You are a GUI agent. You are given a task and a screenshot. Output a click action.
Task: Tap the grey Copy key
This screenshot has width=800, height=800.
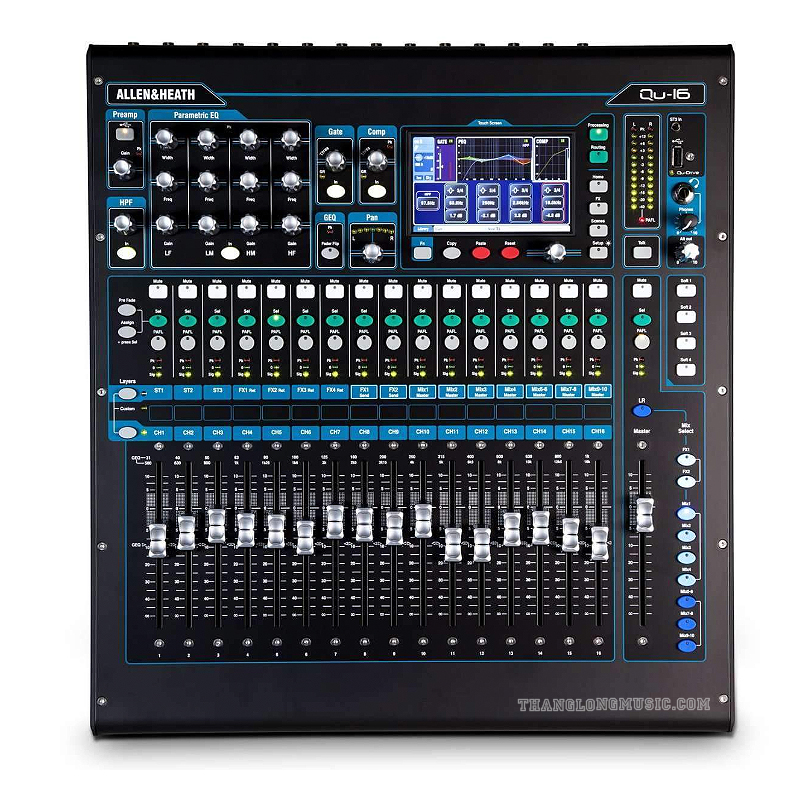452,253
